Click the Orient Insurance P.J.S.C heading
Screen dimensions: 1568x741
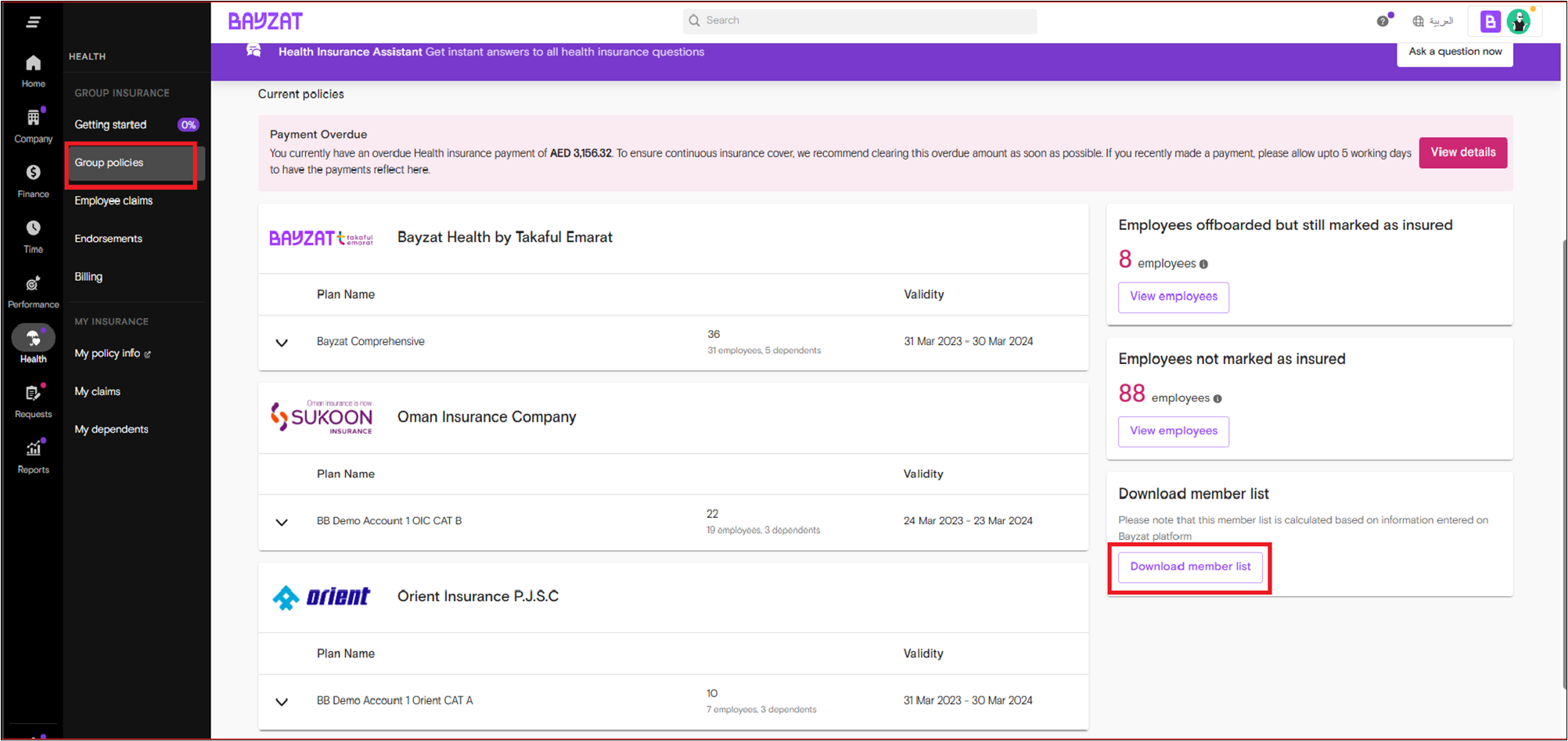point(478,597)
